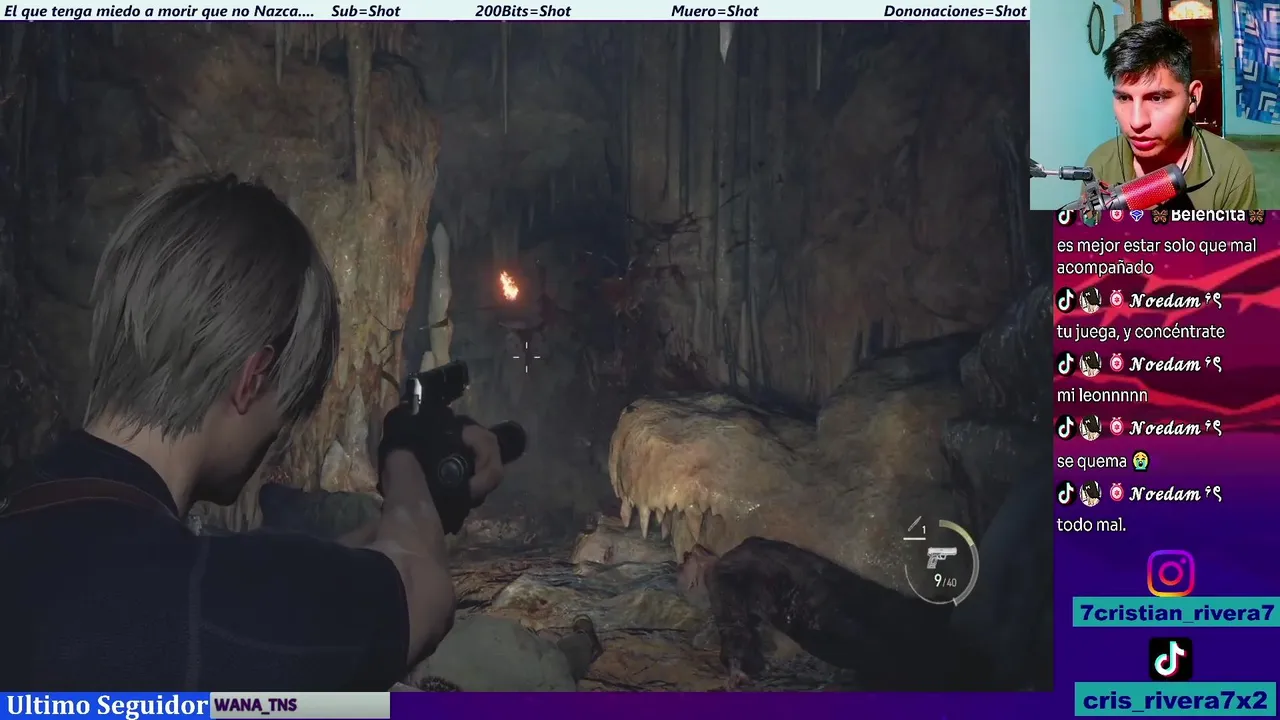Click the latest follower name 'WANA_TNS'
Viewport: 1280px width, 720px height.
pos(255,705)
